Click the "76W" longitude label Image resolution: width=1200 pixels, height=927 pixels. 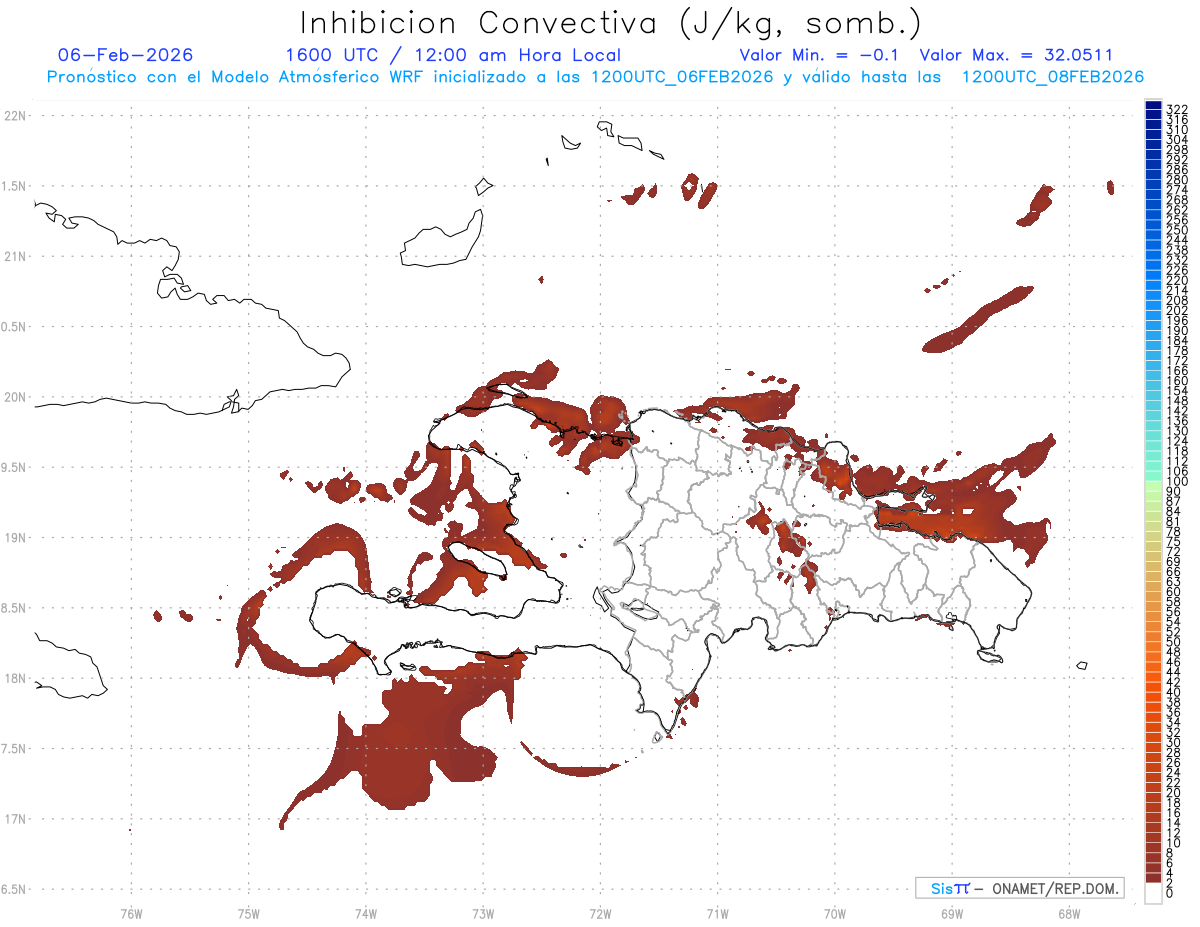pos(131,912)
